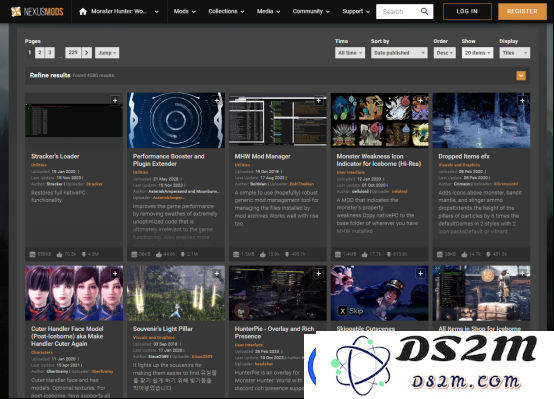Open the Jump page dropdown

(107, 53)
